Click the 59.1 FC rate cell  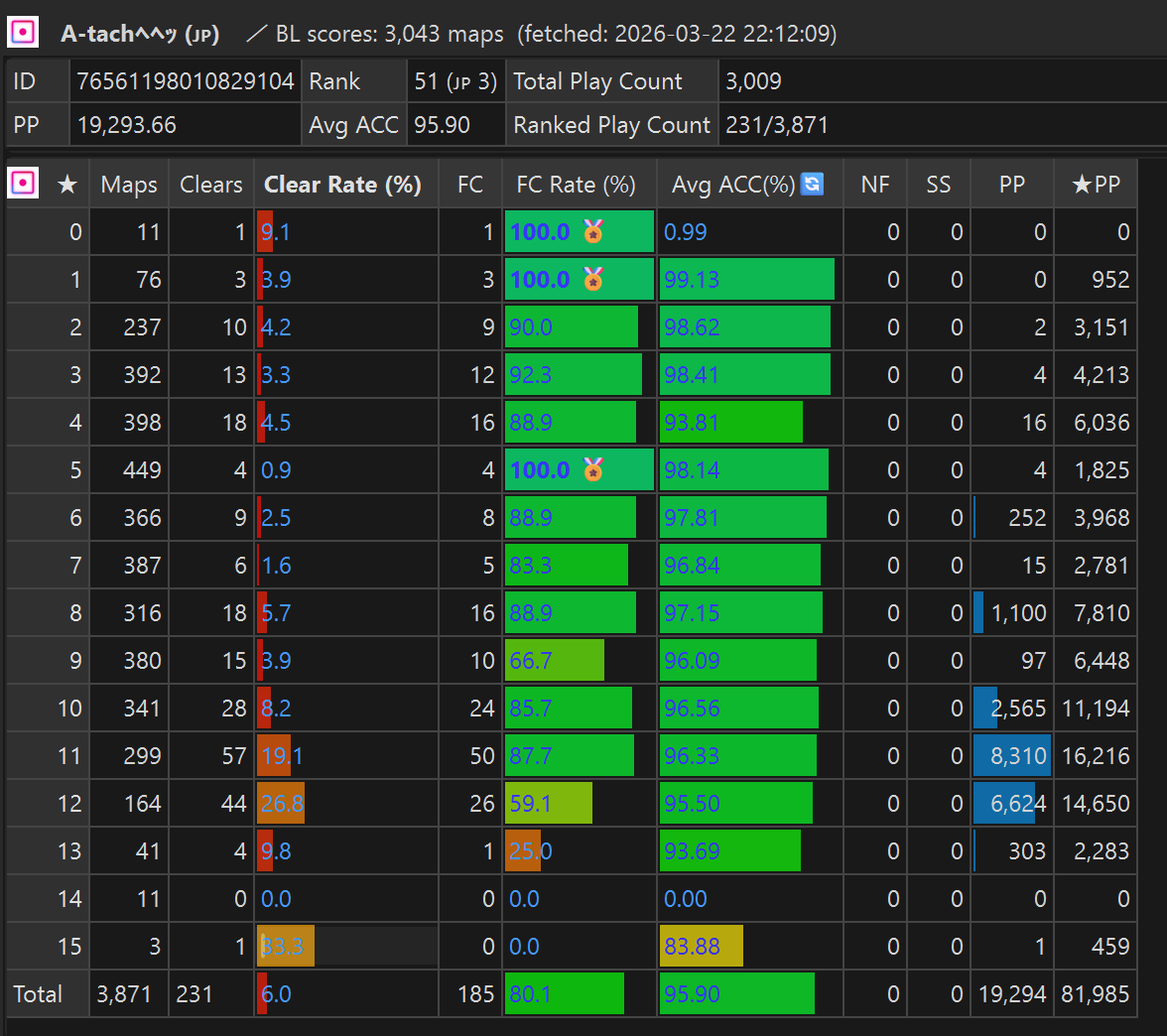pyautogui.click(x=580, y=803)
